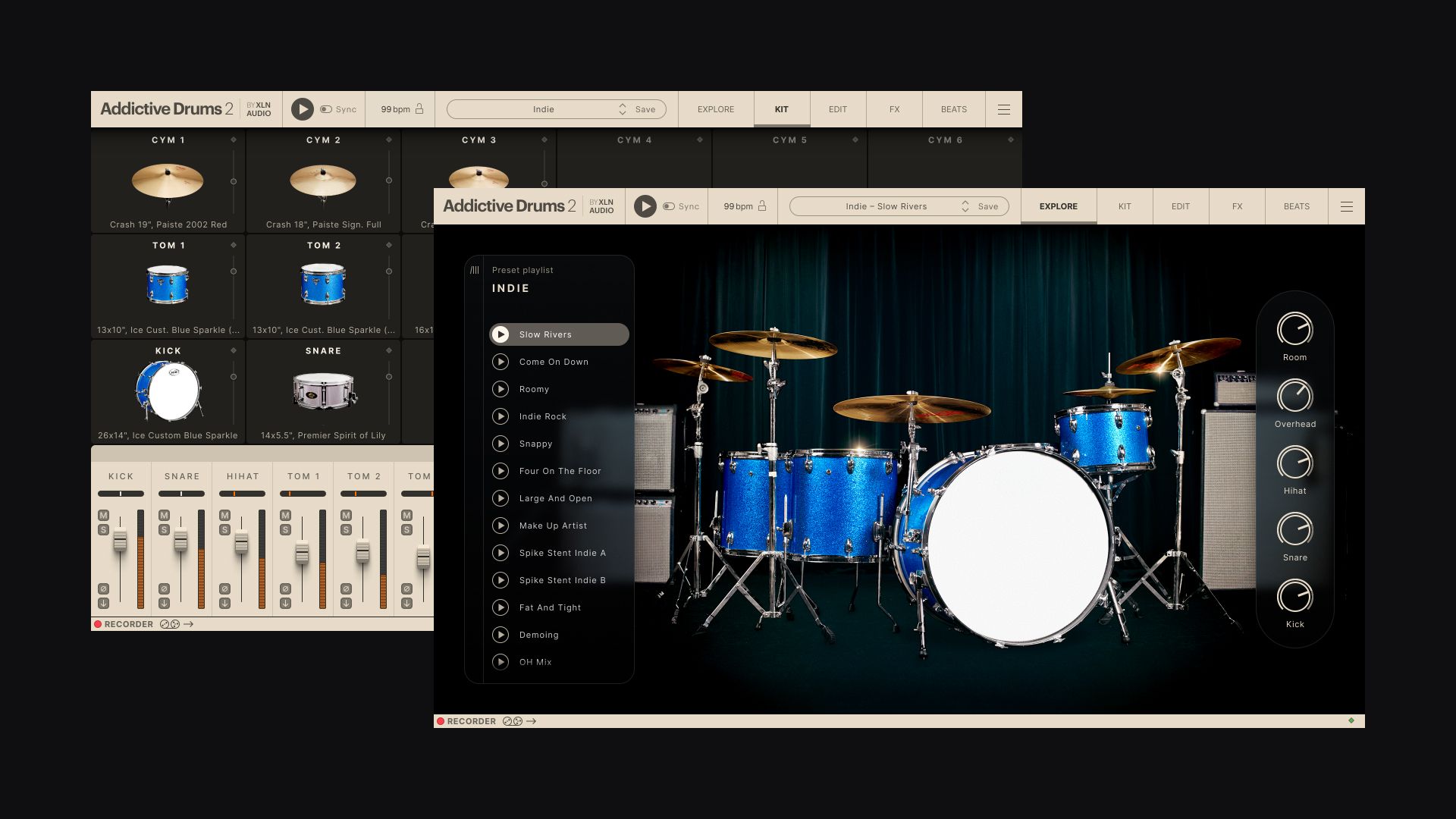Expand the preset playlist panel
The width and height of the screenshot is (1456, 819).
(474, 269)
